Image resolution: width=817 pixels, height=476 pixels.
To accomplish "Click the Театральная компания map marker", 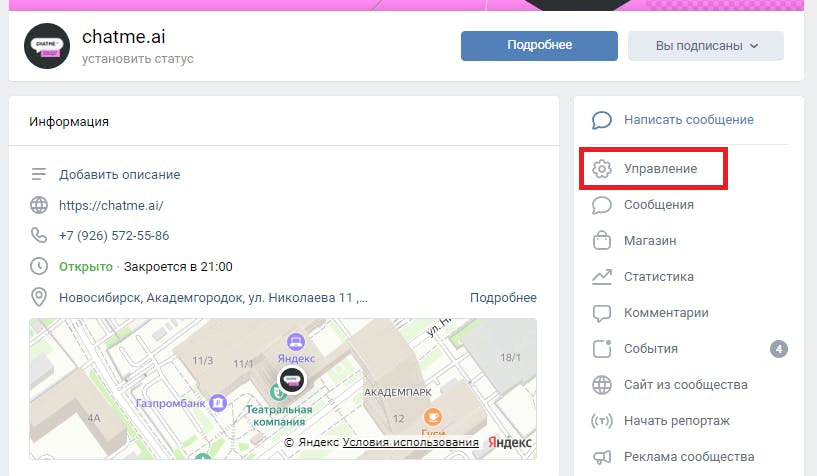I will point(276,392).
